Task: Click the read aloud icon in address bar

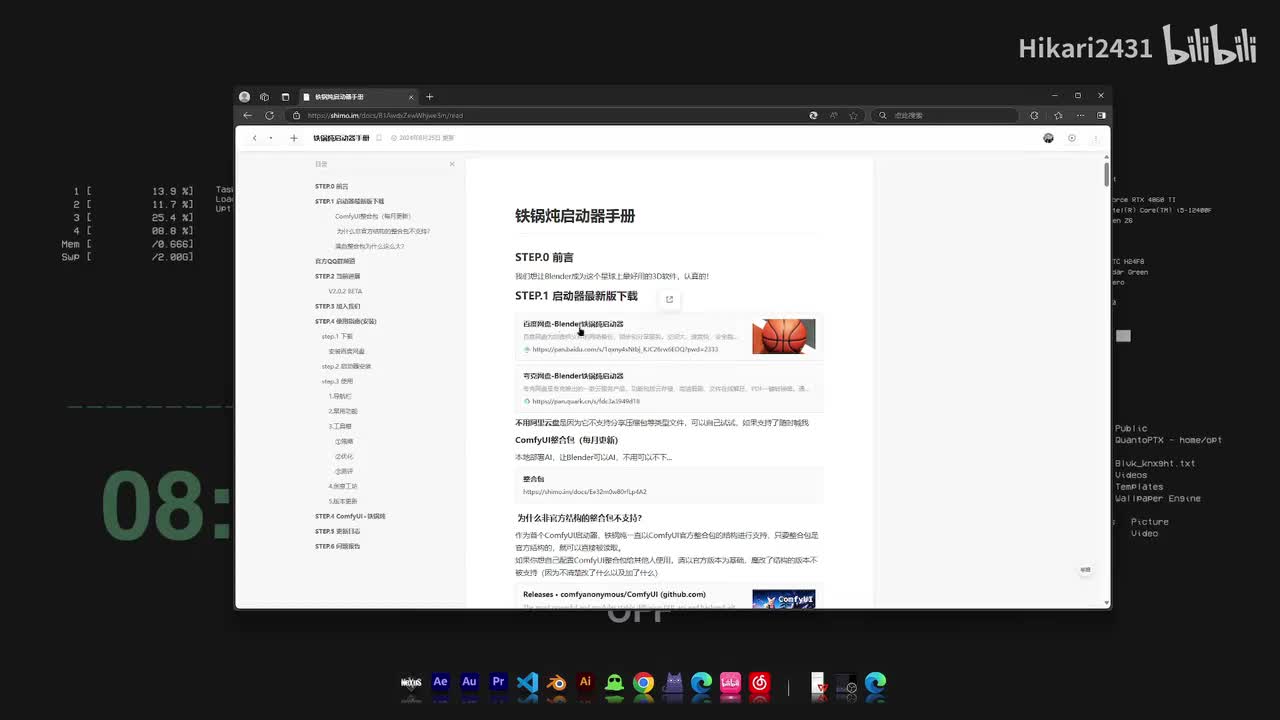Action: (x=833, y=115)
